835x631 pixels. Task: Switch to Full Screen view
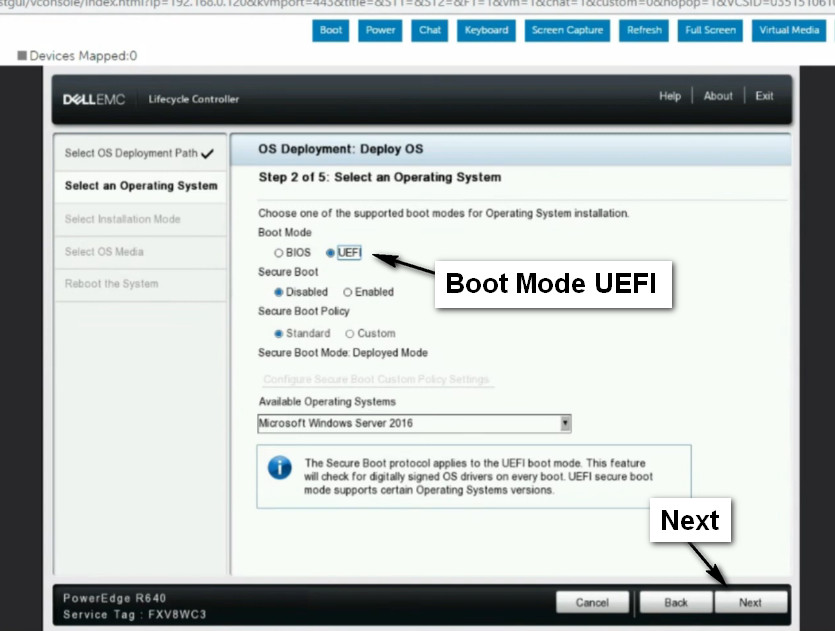coord(710,30)
